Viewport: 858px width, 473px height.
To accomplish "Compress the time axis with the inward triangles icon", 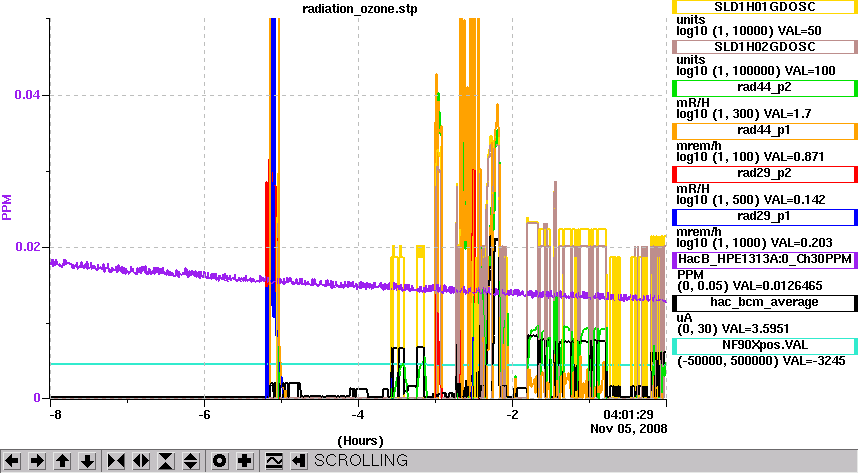I will click(x=116, y=461).
